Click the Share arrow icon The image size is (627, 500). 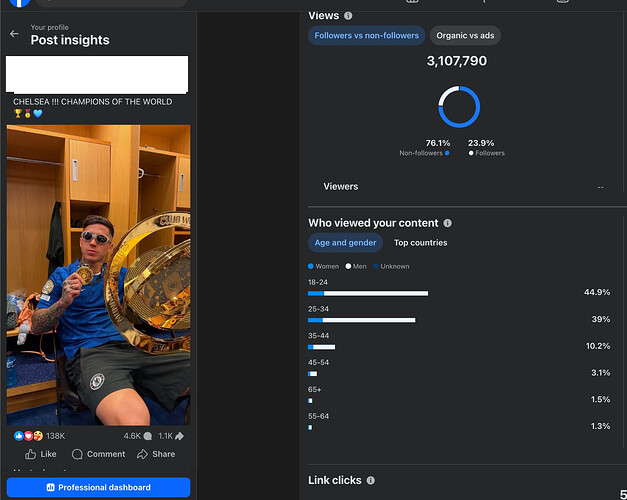click(x=143, y=454)
